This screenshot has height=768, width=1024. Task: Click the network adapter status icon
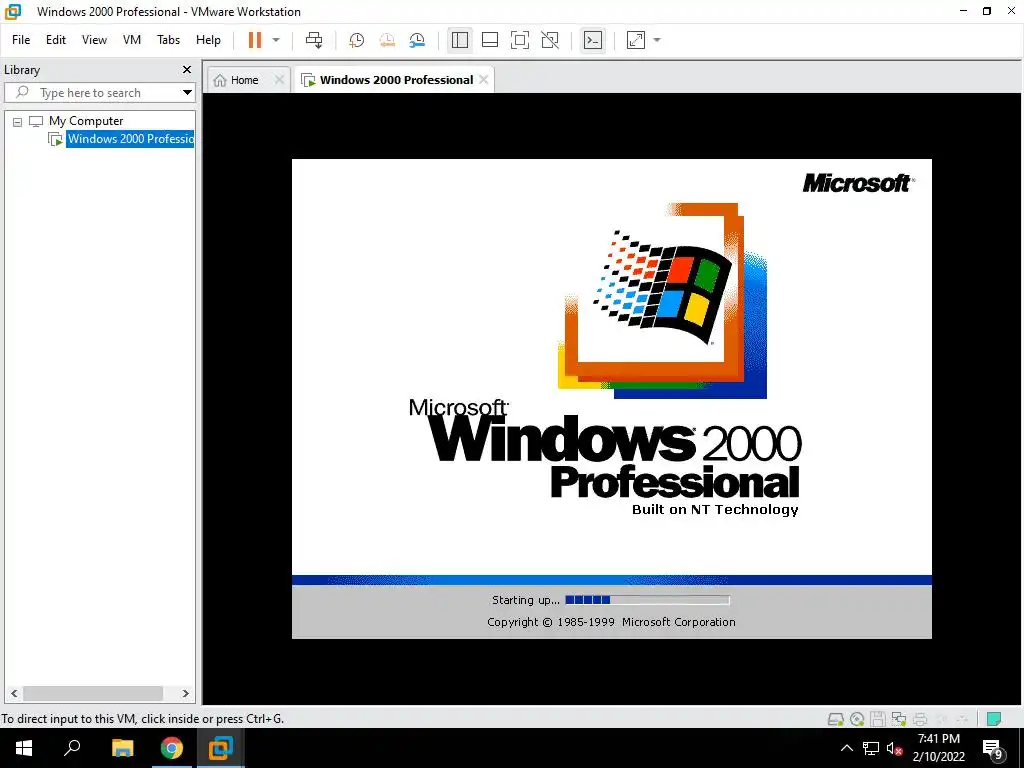click(899, 719)
